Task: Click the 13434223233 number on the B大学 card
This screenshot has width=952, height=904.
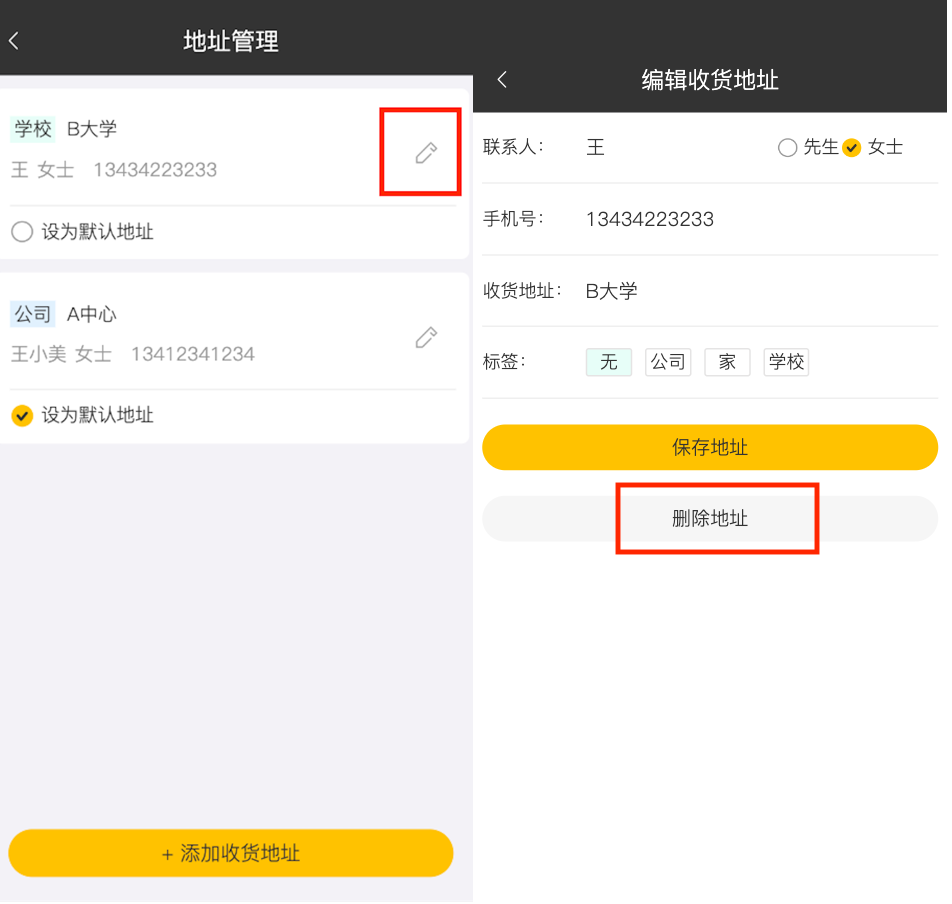Action: click(x=155, y=170)
